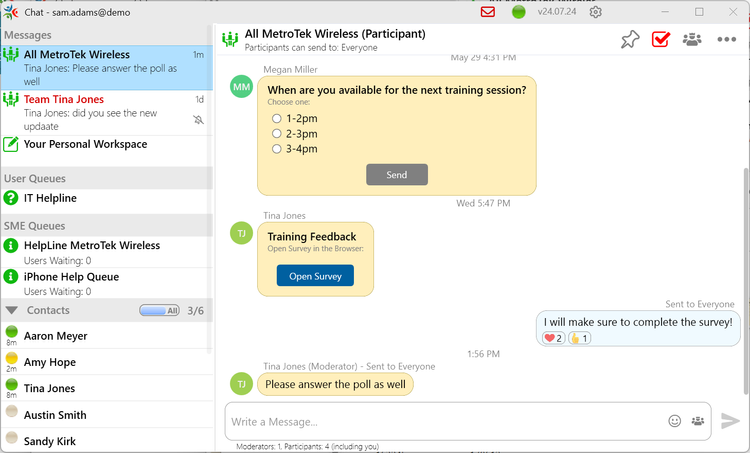750x453 pixels.
Task: Click the green presence status indicator
Action: 518,12
